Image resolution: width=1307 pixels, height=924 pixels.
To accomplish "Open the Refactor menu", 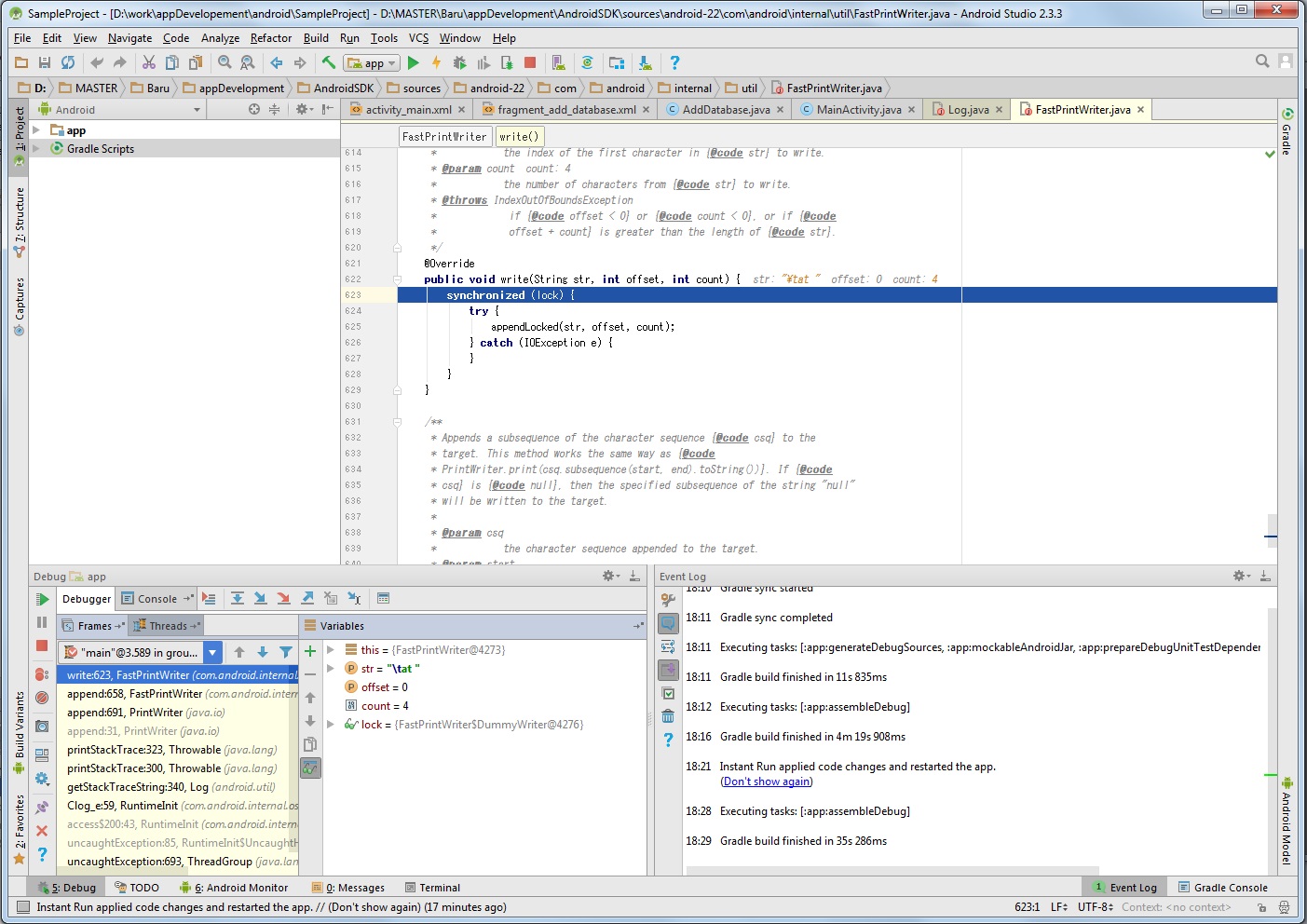I will click(270, 38).
